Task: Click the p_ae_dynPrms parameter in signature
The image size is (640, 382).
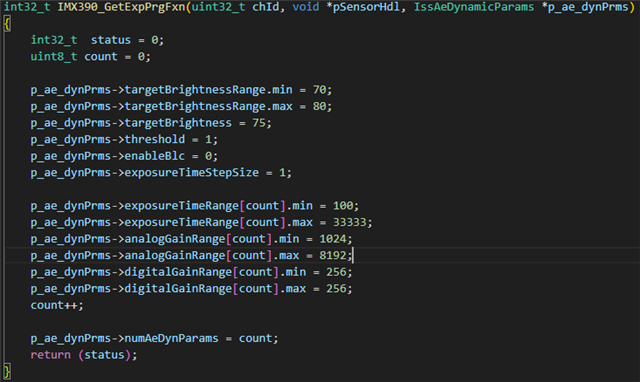Action: click(588, 7)
